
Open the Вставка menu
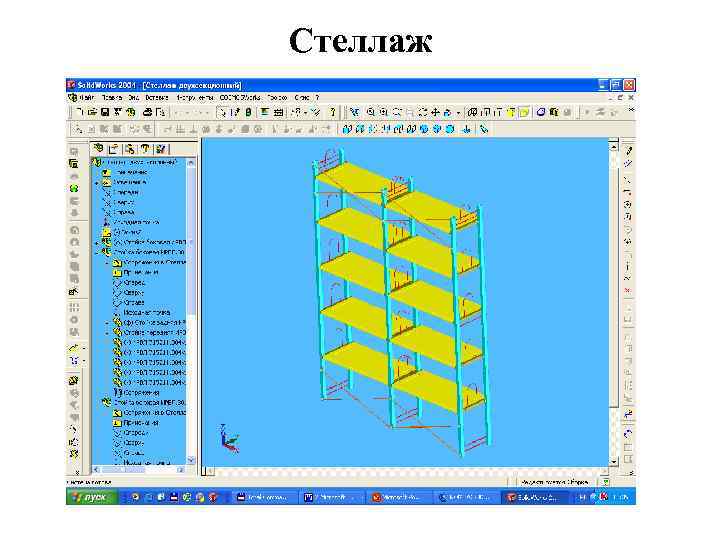point(157,98)
